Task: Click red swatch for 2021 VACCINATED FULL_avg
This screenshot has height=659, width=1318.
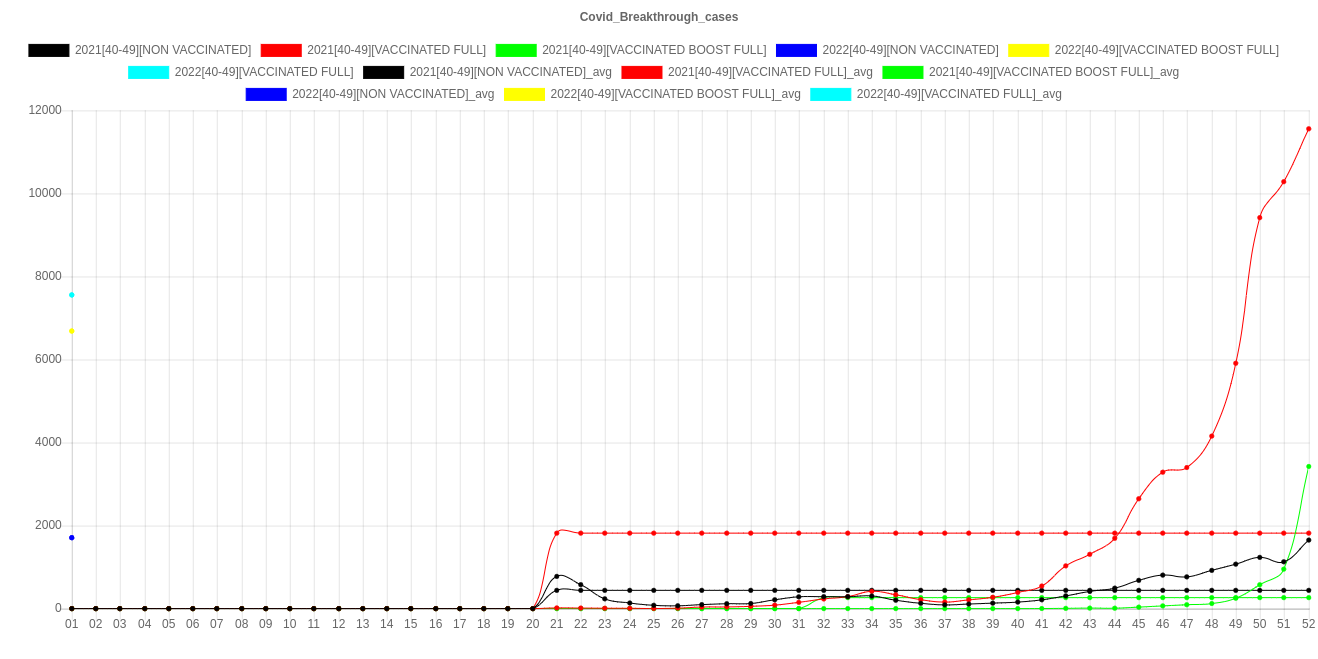Action: pyautogui.click(x=641, y=72)
